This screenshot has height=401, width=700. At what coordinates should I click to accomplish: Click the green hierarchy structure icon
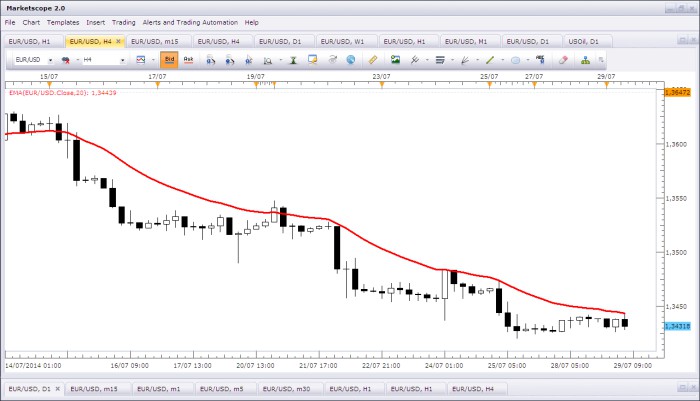pos(585,60)
